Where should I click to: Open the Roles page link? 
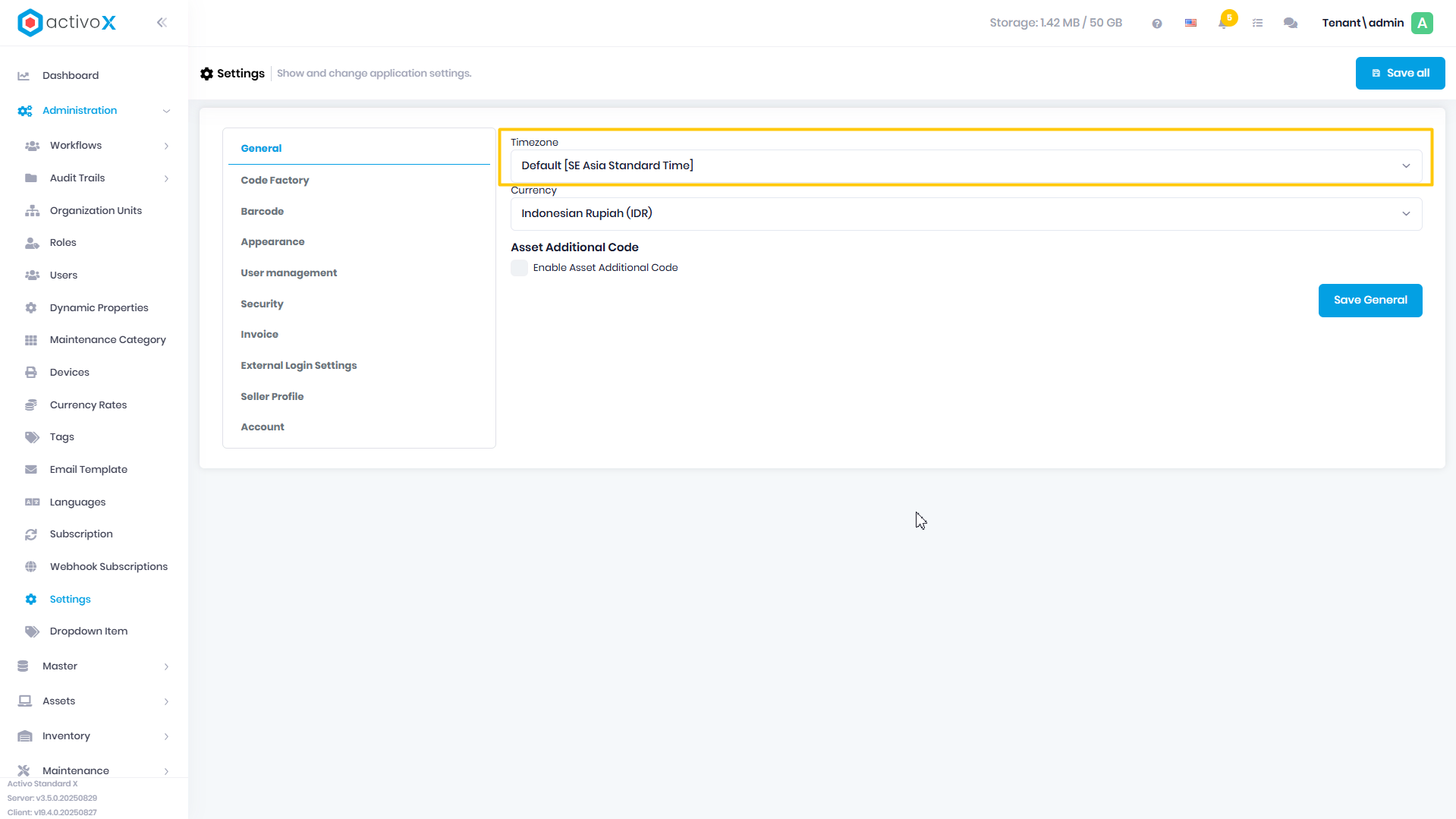pos(63,243)
